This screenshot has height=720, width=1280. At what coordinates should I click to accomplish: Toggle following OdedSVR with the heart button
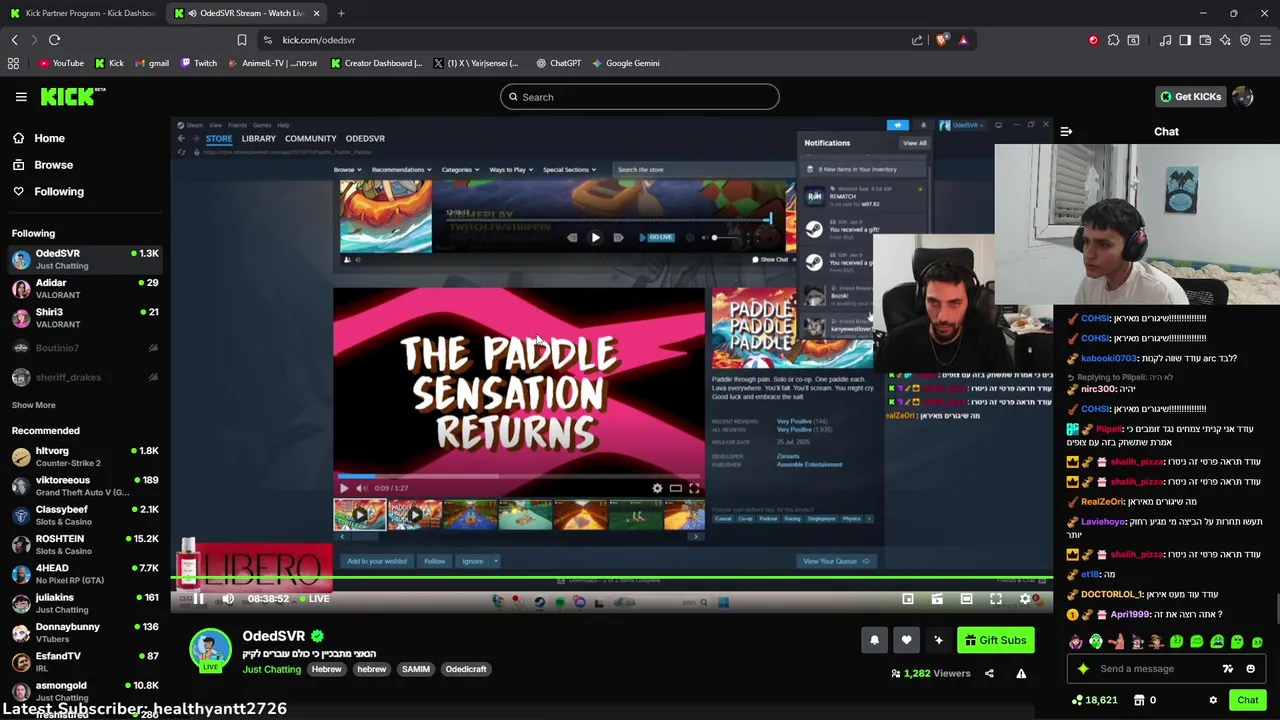pos(906,640)
